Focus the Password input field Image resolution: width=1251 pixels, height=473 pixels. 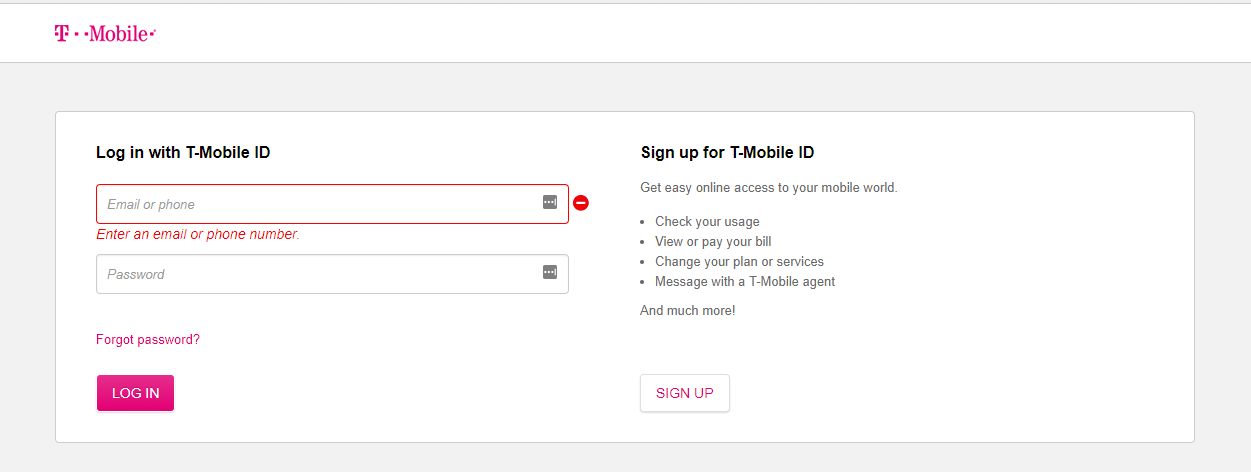[332, 274]
